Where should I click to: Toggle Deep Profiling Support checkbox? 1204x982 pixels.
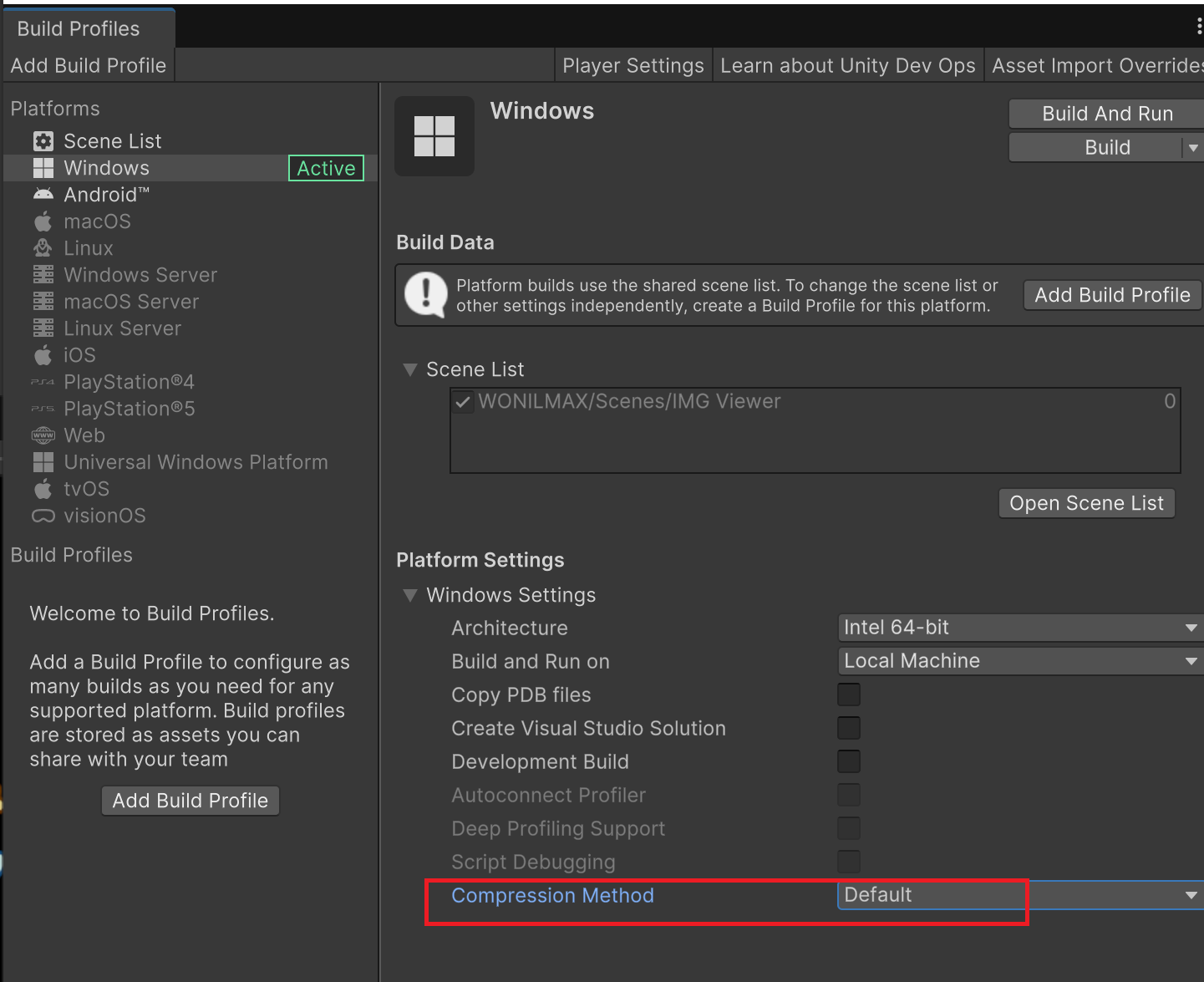849,828
